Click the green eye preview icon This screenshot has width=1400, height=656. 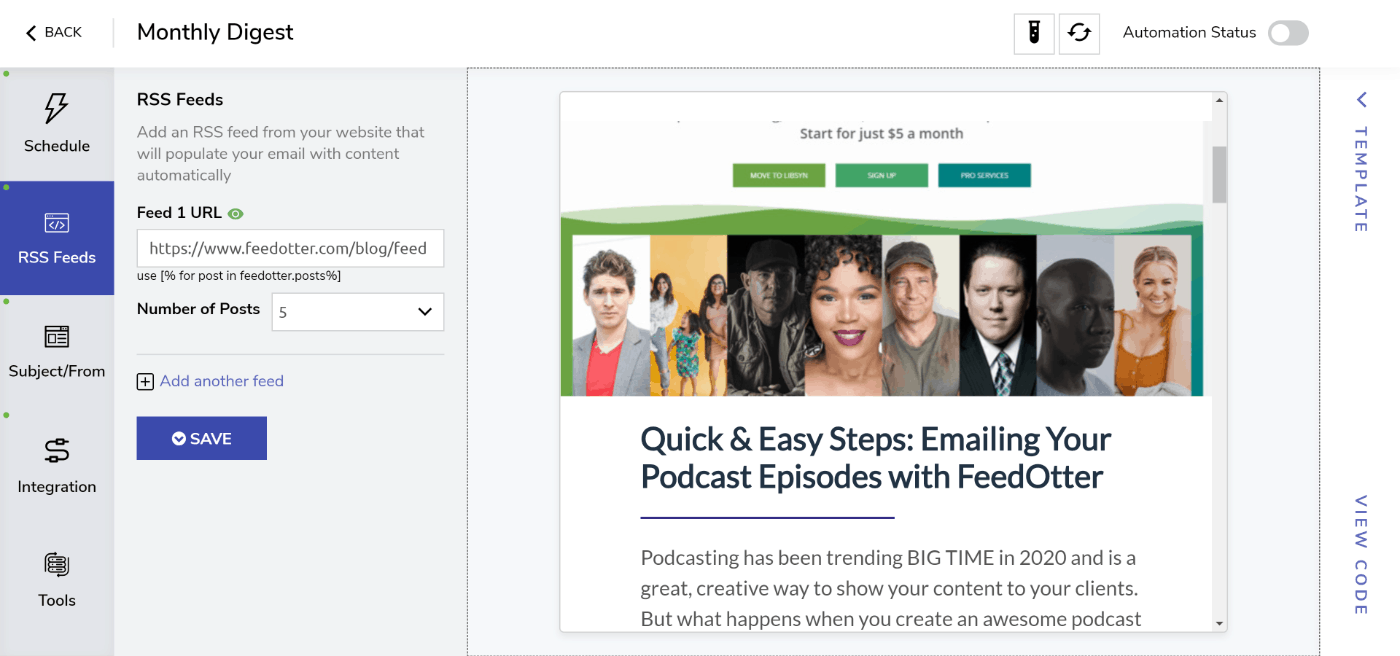click(235, 213)
